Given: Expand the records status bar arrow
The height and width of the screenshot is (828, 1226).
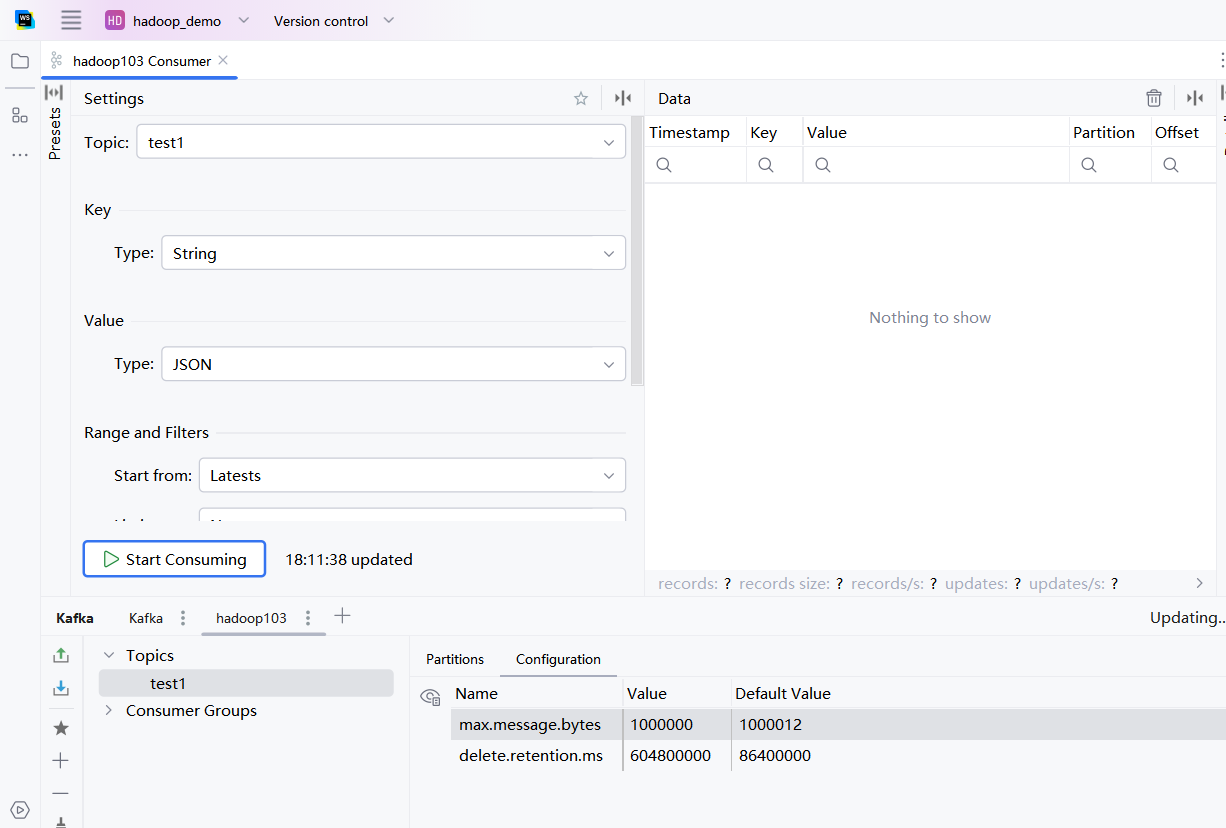Looking at the screenshot, I should 1200,583.
